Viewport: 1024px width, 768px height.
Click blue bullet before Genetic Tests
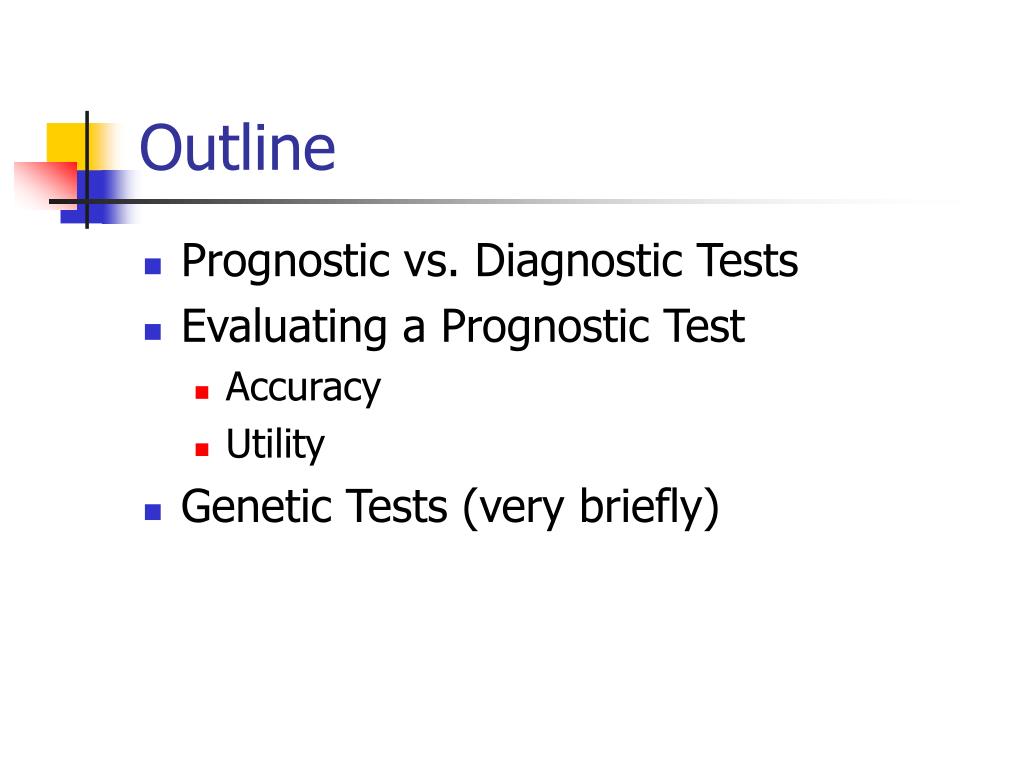(153, 511)
